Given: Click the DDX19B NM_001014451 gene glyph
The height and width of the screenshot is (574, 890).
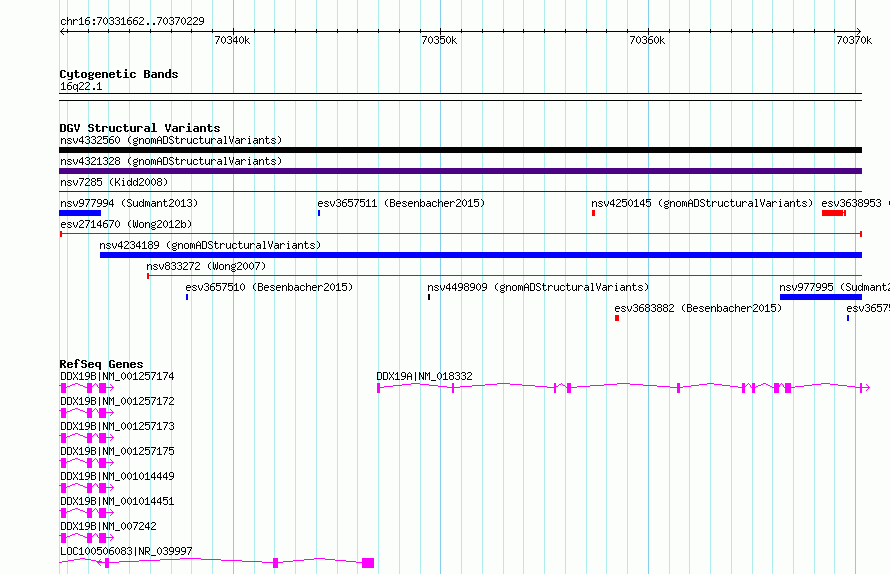Looking at the screenshot, I should point(87,513).
